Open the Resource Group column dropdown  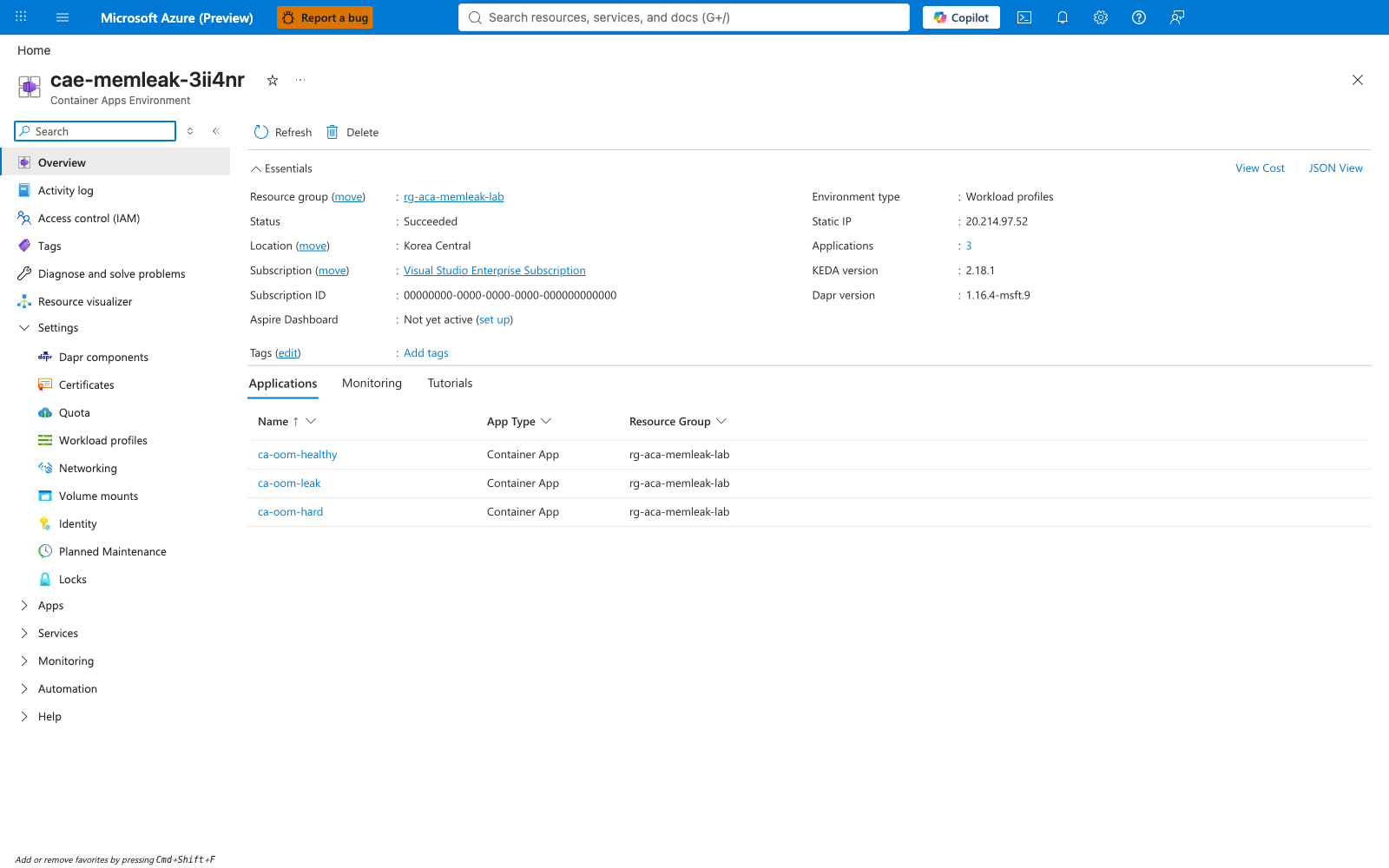[721, 421]
